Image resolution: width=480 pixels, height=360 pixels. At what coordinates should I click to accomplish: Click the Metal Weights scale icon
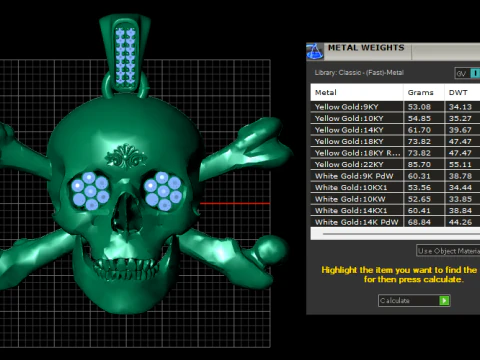click(x=315, y=51)
